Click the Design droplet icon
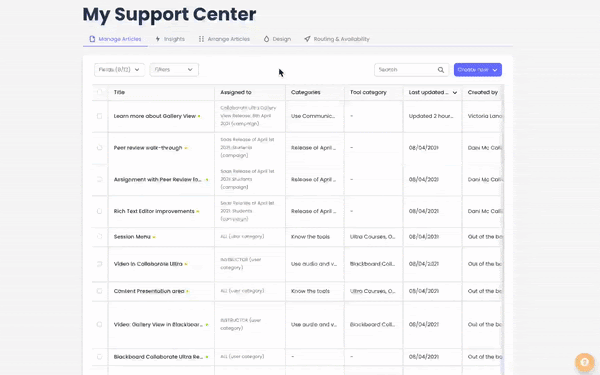 click(266, 39)
